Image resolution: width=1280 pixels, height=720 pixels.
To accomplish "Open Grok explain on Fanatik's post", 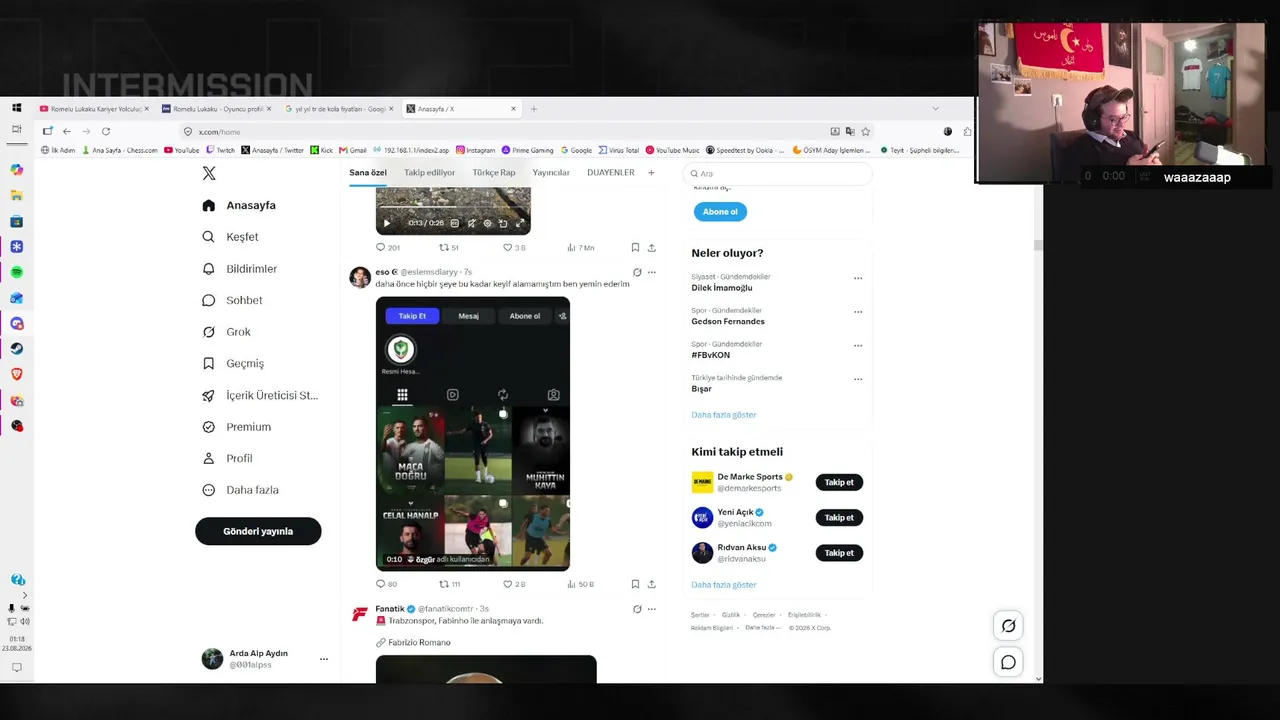I will pyautogui.click(x=637, y=608).
